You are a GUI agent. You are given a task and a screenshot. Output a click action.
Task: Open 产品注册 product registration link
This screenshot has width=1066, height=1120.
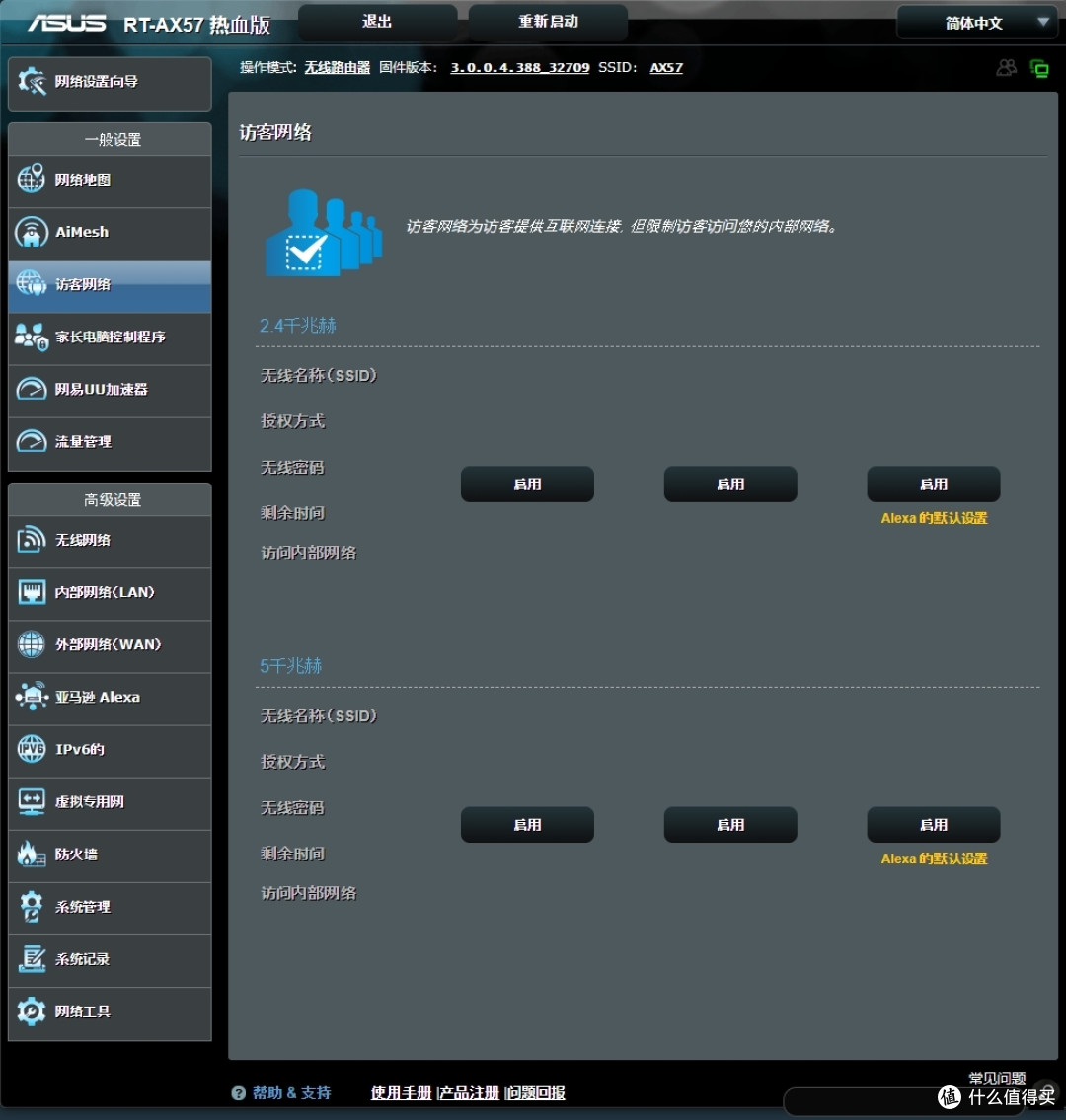tap(470, 1092)
